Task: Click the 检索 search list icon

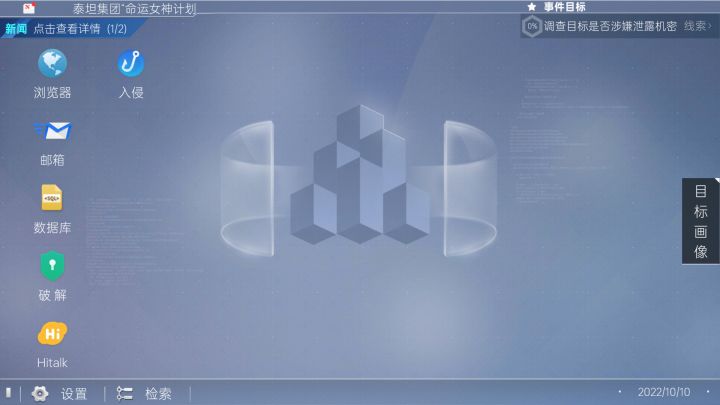Action: point(124,394)
